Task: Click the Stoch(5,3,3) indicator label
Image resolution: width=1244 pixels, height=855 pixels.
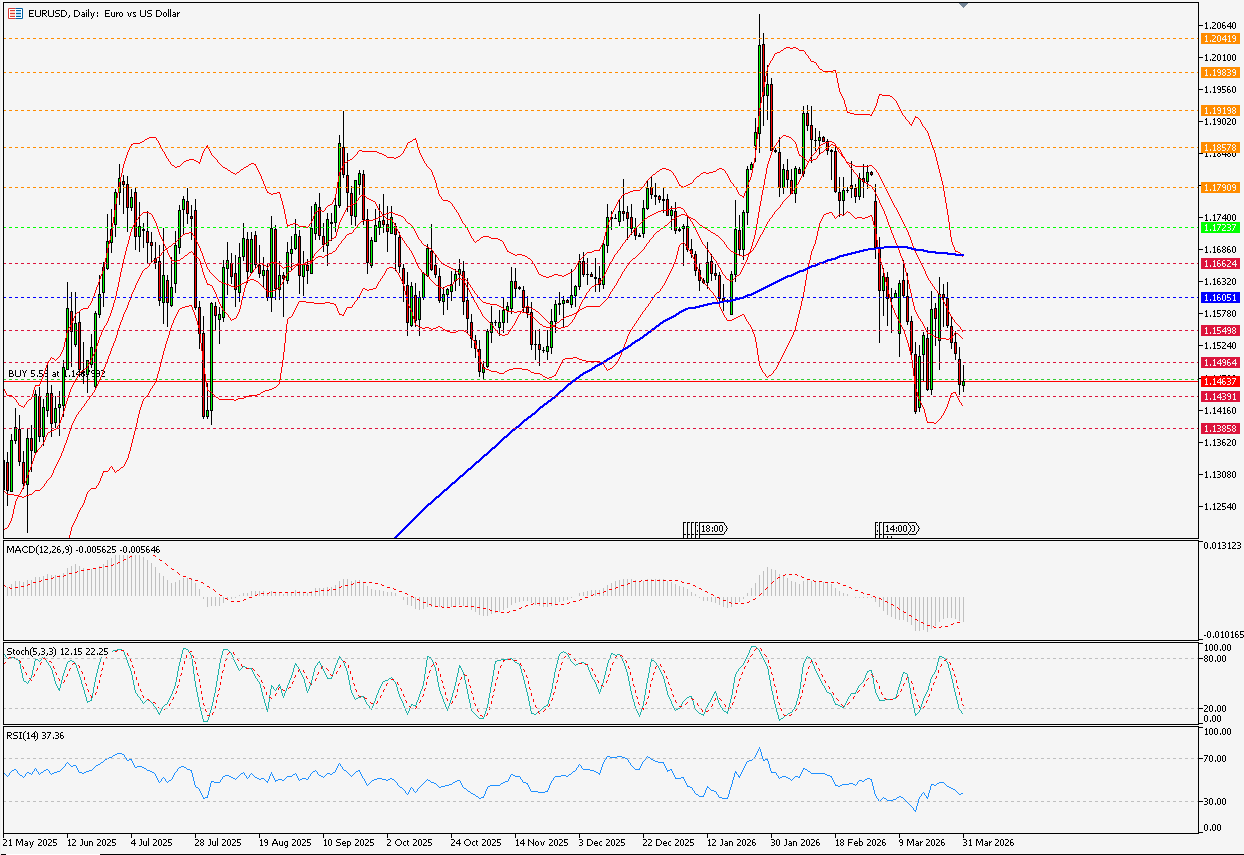Action: (x=32, y=651)
